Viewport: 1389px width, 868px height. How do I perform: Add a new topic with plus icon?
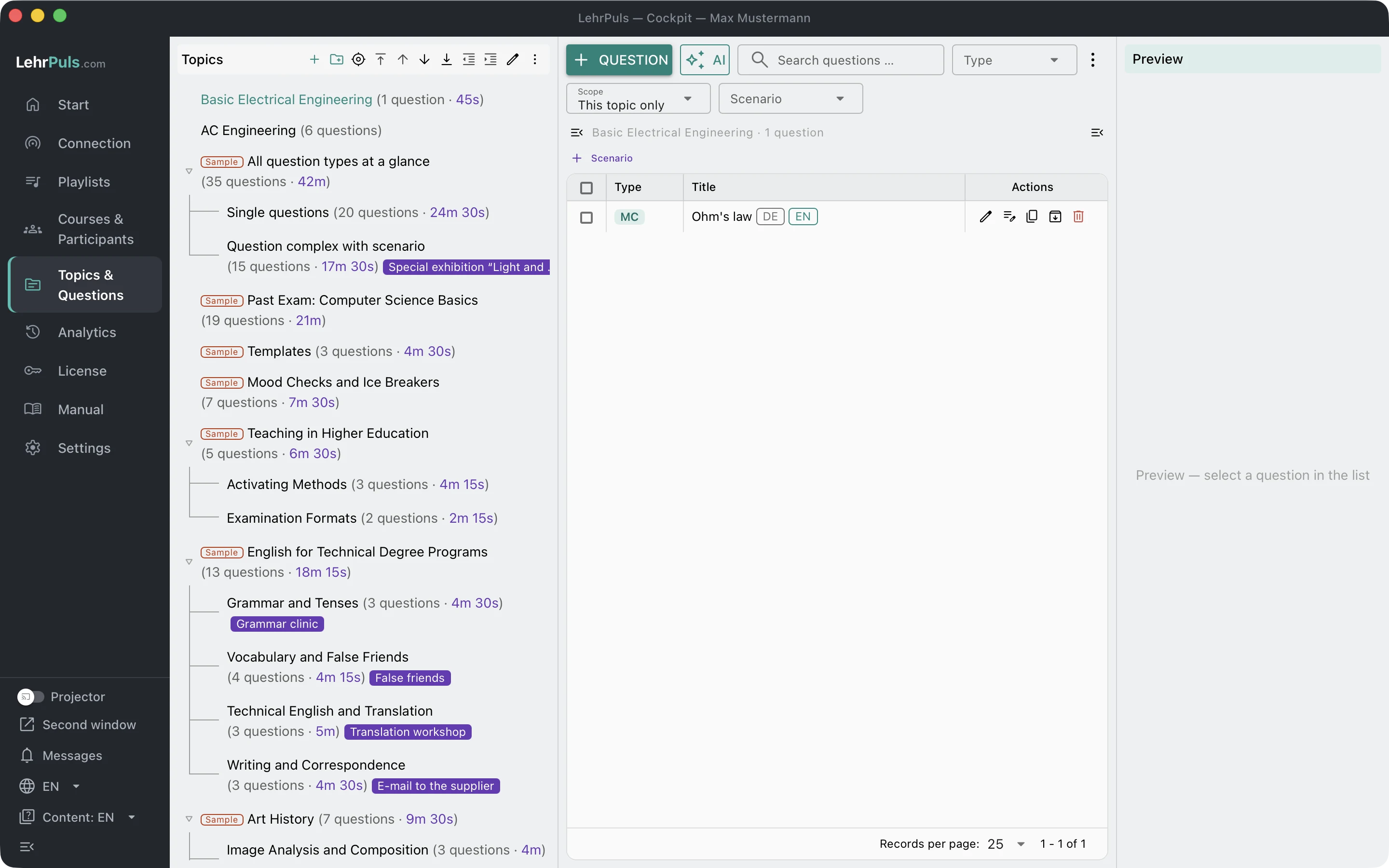[314, 59]
